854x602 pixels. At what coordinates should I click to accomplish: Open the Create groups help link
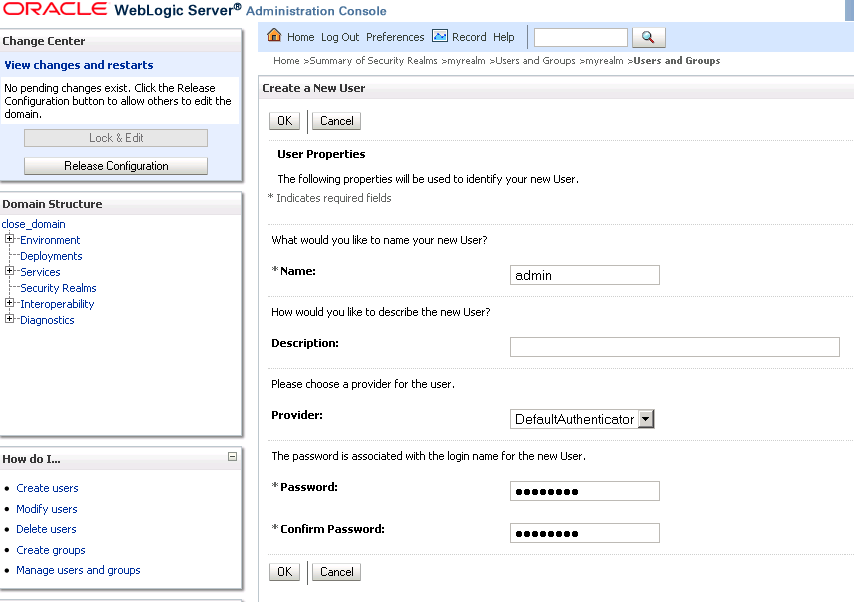[x=51, y=550]
